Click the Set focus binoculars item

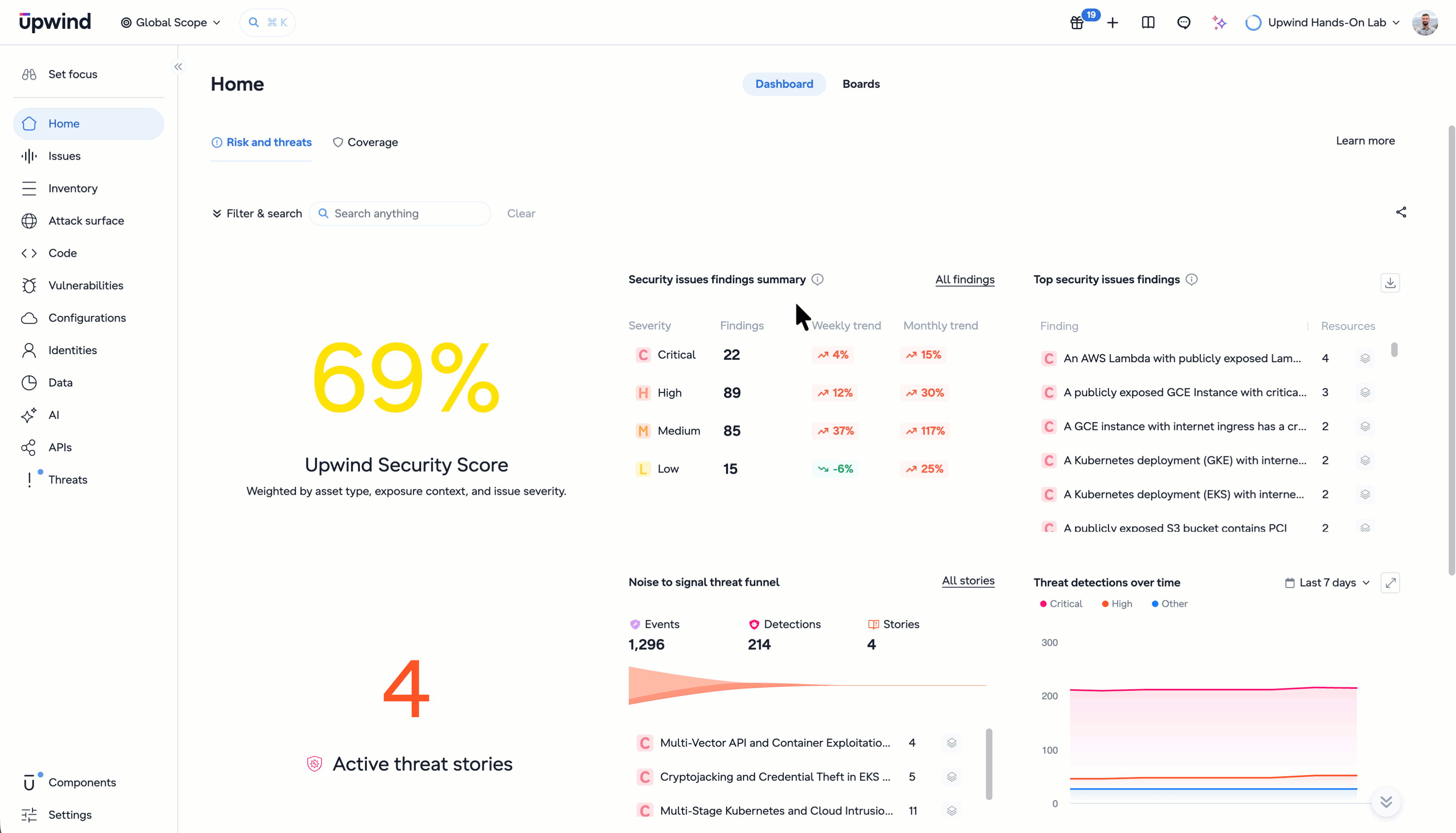pyautogui.click(x=89, y=75)
